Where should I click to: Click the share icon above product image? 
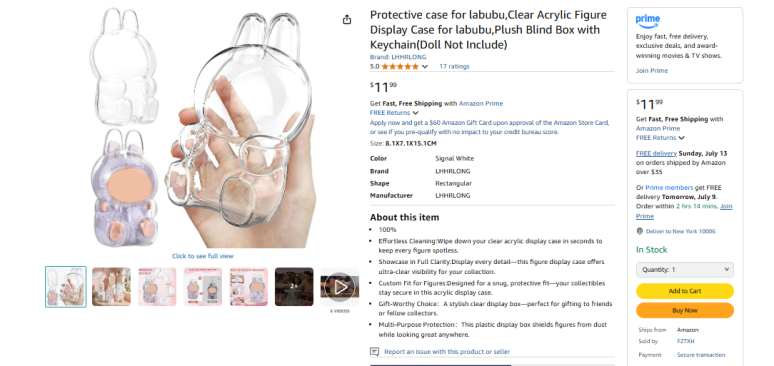(x=347, y=20)
